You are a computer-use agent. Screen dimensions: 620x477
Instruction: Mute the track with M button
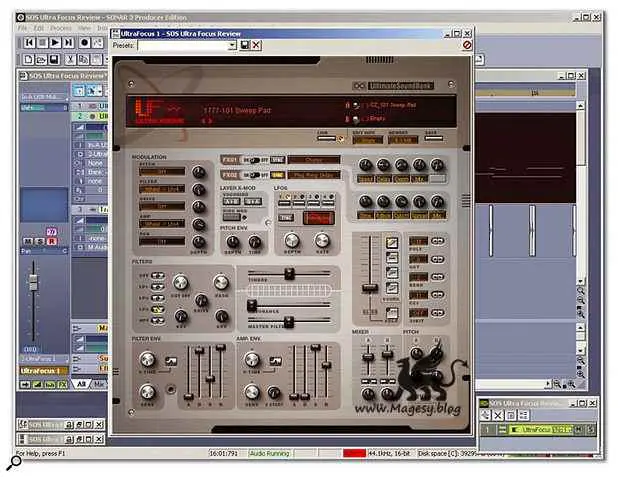coord(28,241)
